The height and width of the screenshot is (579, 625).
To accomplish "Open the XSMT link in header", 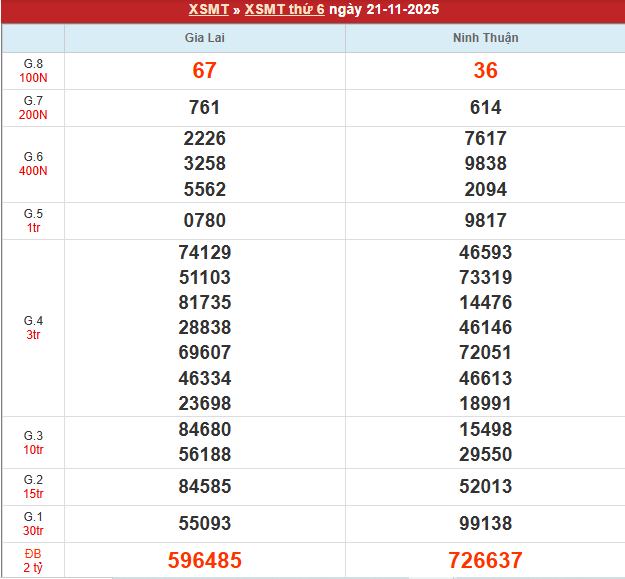I will 208,9.
